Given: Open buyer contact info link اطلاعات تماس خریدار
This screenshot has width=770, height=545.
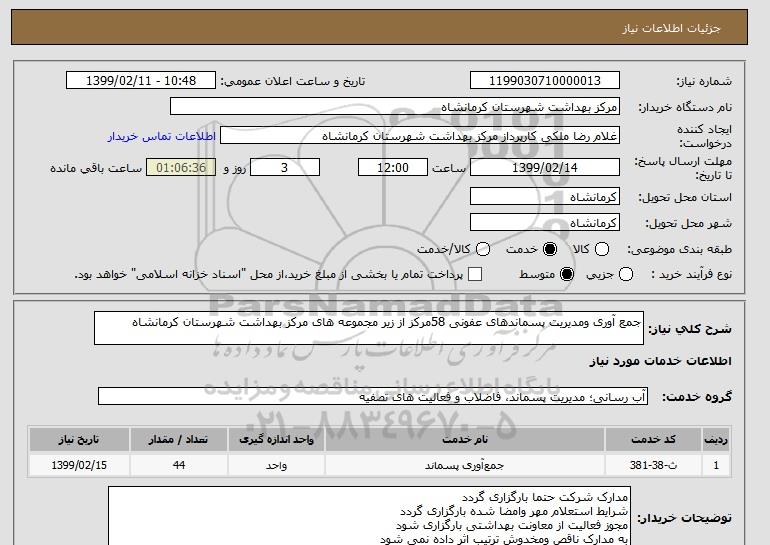Looking at the screenshot, I should point(162,136).
